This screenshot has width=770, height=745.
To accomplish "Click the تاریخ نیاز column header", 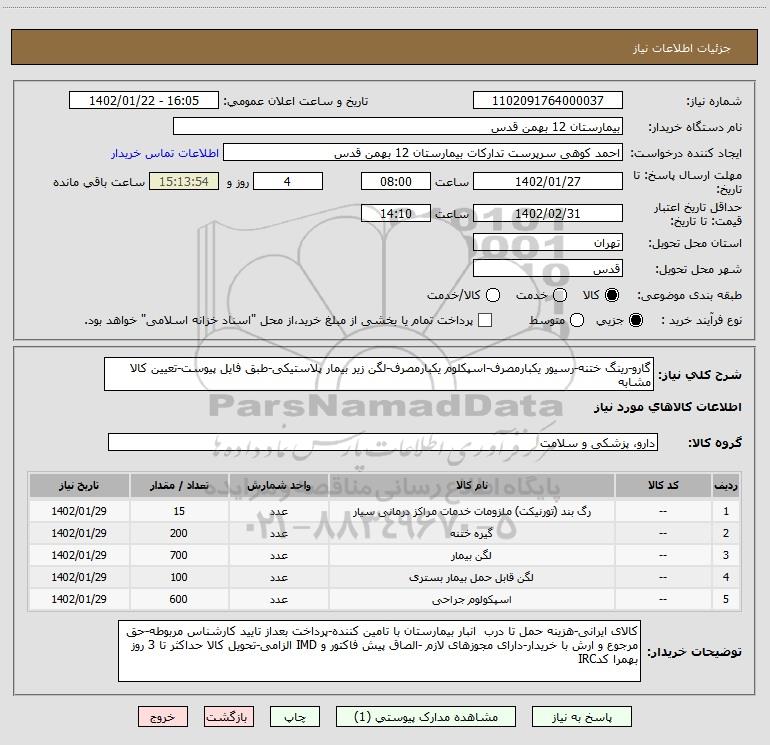I will pos(79,485).
